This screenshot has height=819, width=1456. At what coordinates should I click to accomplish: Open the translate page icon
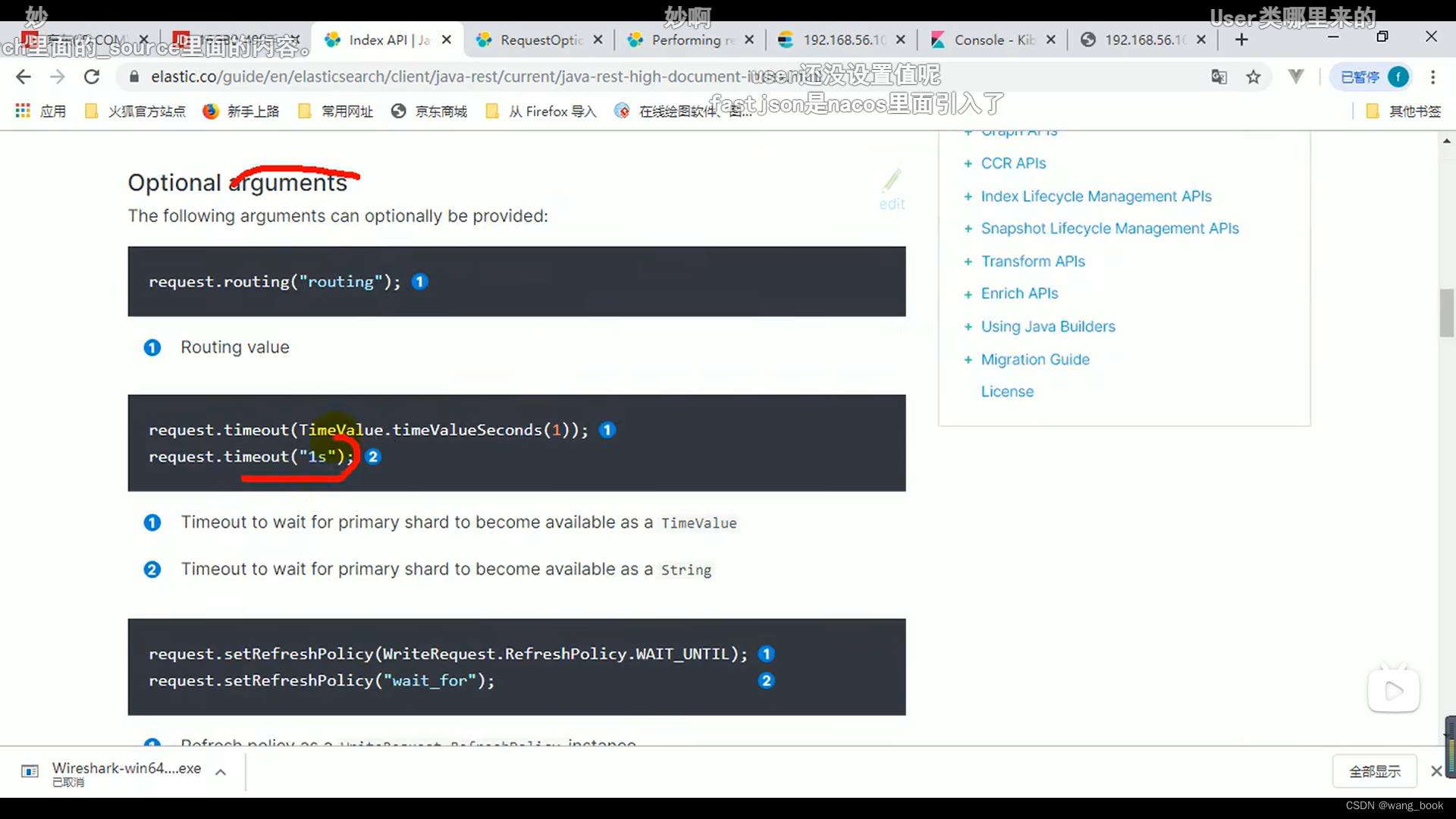[x=1219, y=77]
